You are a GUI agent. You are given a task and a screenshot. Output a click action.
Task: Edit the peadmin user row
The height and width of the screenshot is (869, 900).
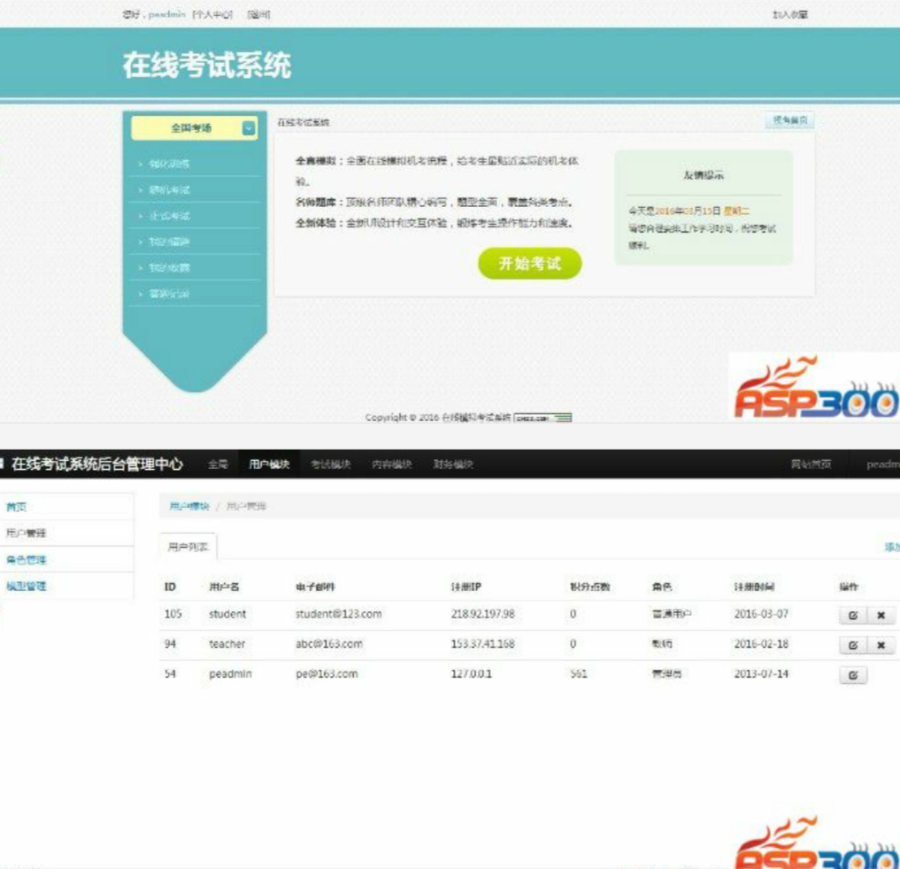click(853, 675)
